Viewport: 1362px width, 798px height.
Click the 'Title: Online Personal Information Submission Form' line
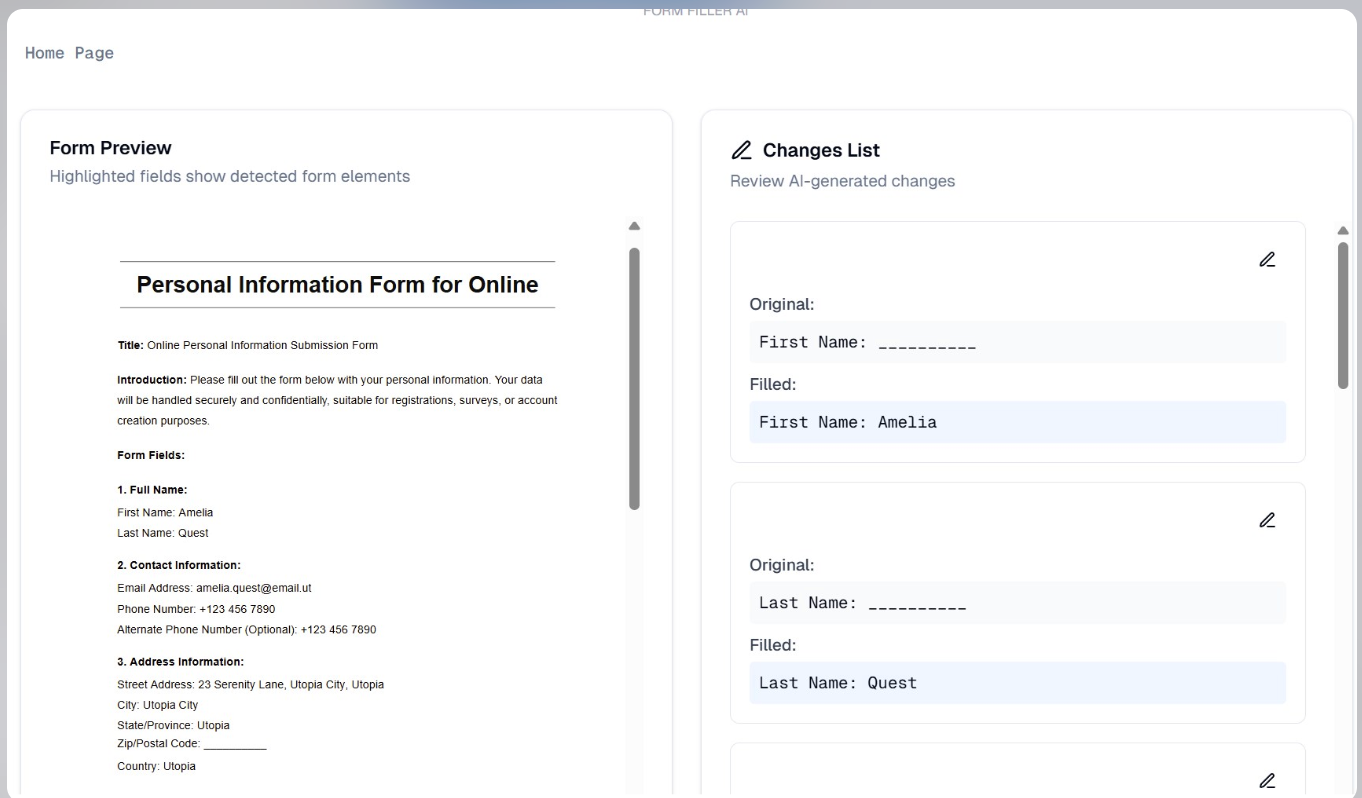click(248, 346)
